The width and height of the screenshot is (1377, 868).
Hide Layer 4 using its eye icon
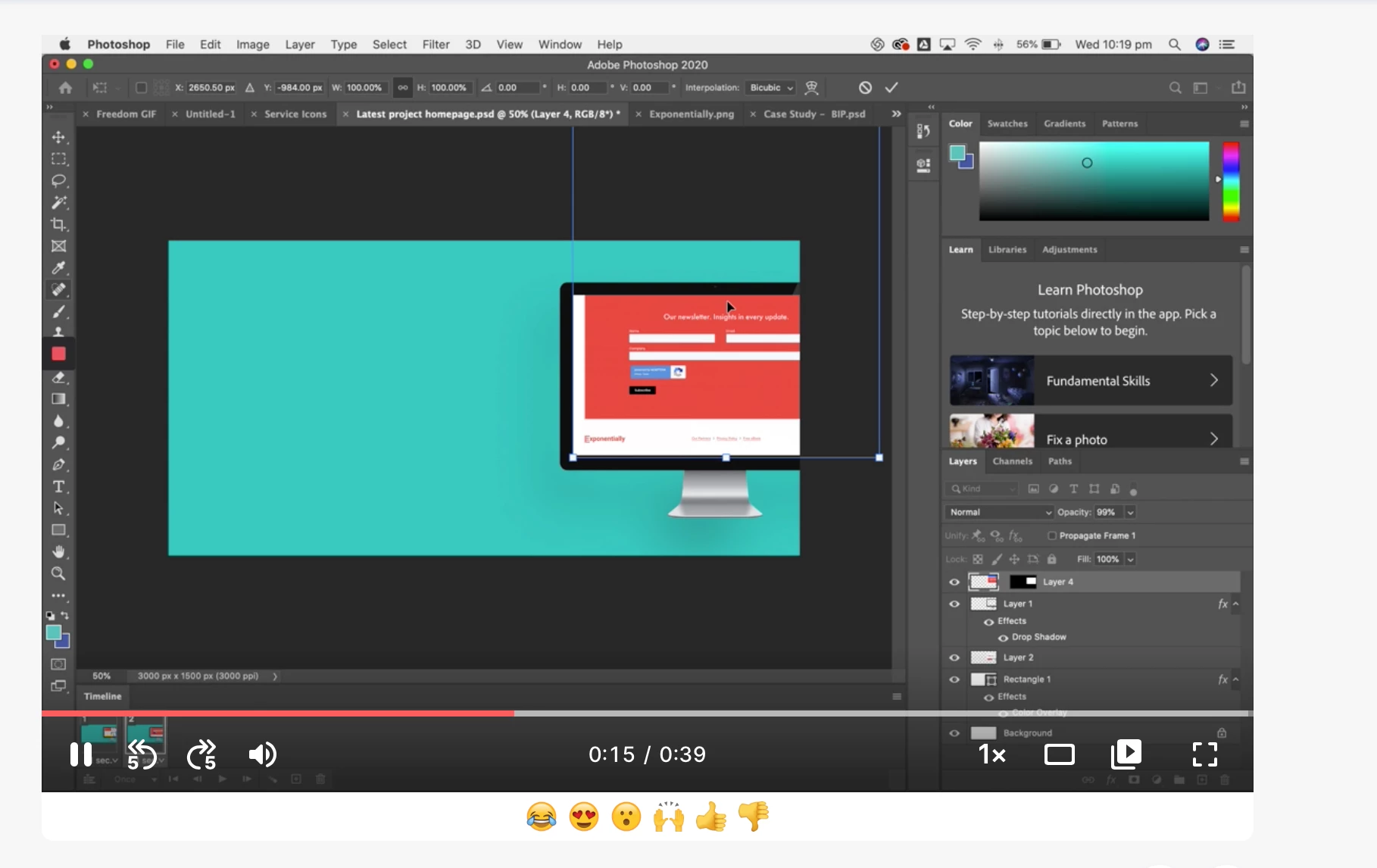click(954, 582)
